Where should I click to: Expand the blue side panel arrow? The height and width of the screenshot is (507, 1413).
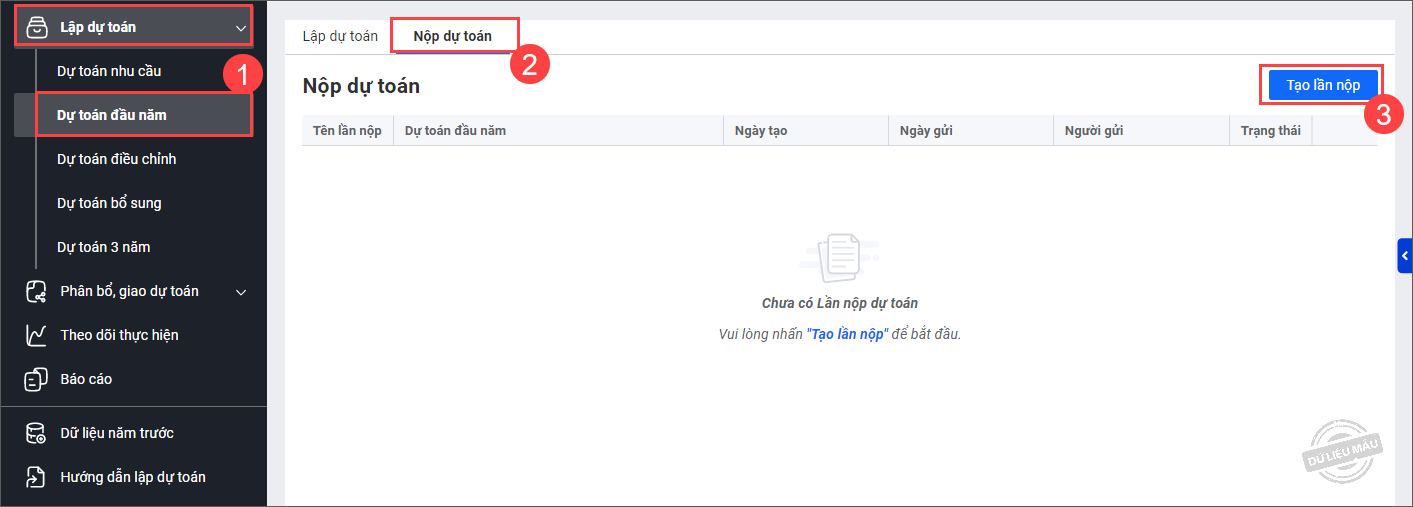pyautogui.click(x=1404, y=256)
